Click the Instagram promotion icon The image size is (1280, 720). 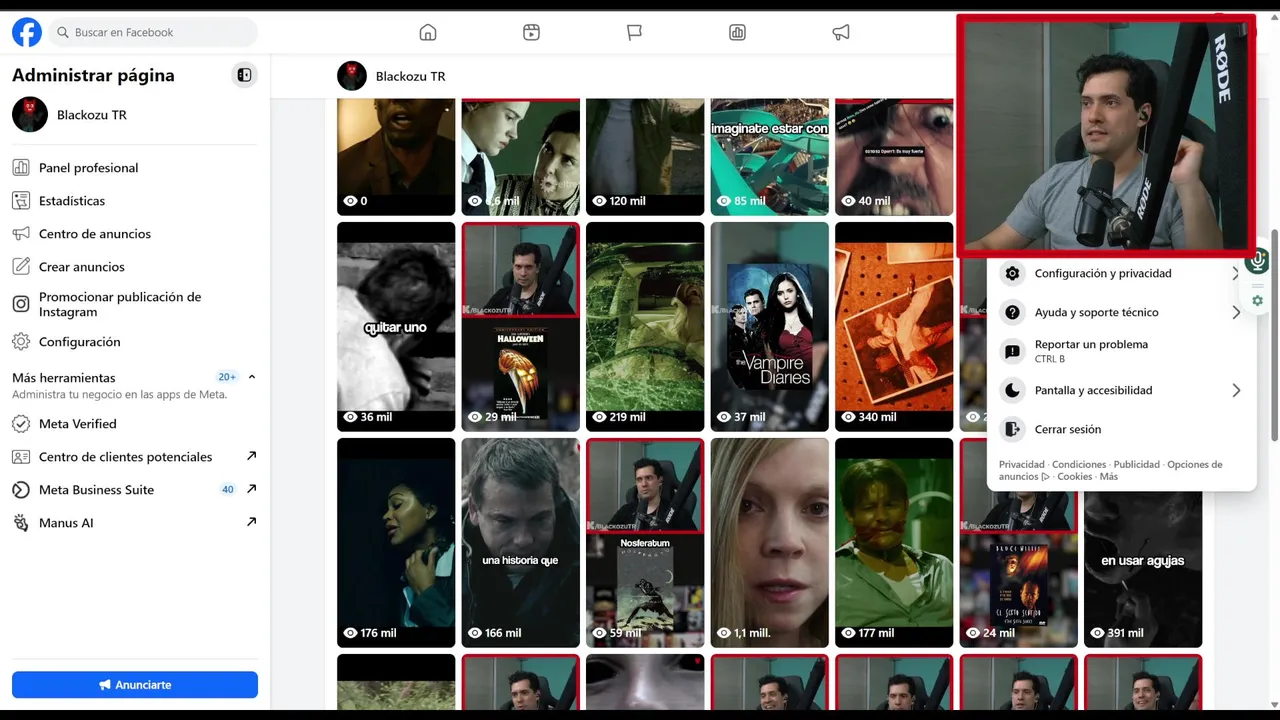point(21,304)
